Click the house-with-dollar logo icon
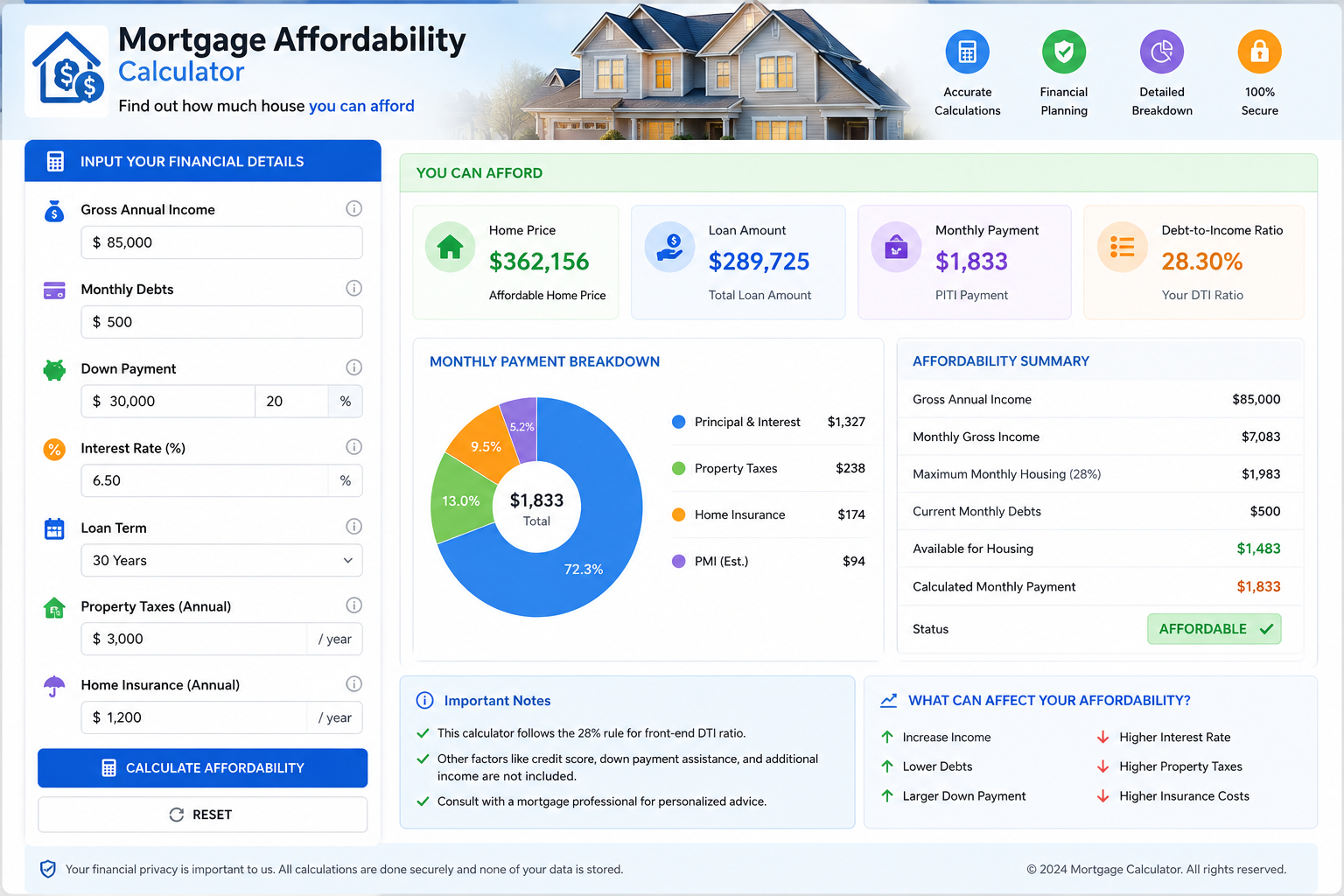Image resolution: width=1344 pixels, height=896 pixels. click(67, 70)
